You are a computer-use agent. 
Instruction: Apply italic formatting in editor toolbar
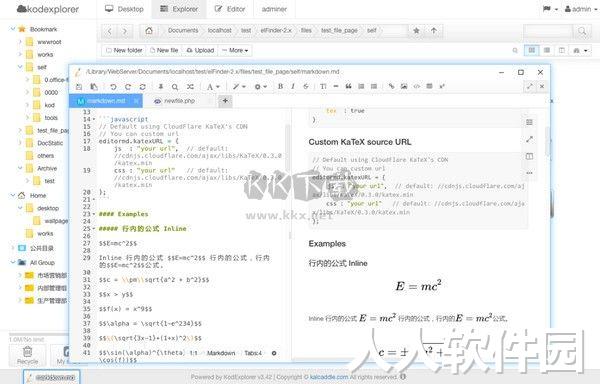(293, 86)
